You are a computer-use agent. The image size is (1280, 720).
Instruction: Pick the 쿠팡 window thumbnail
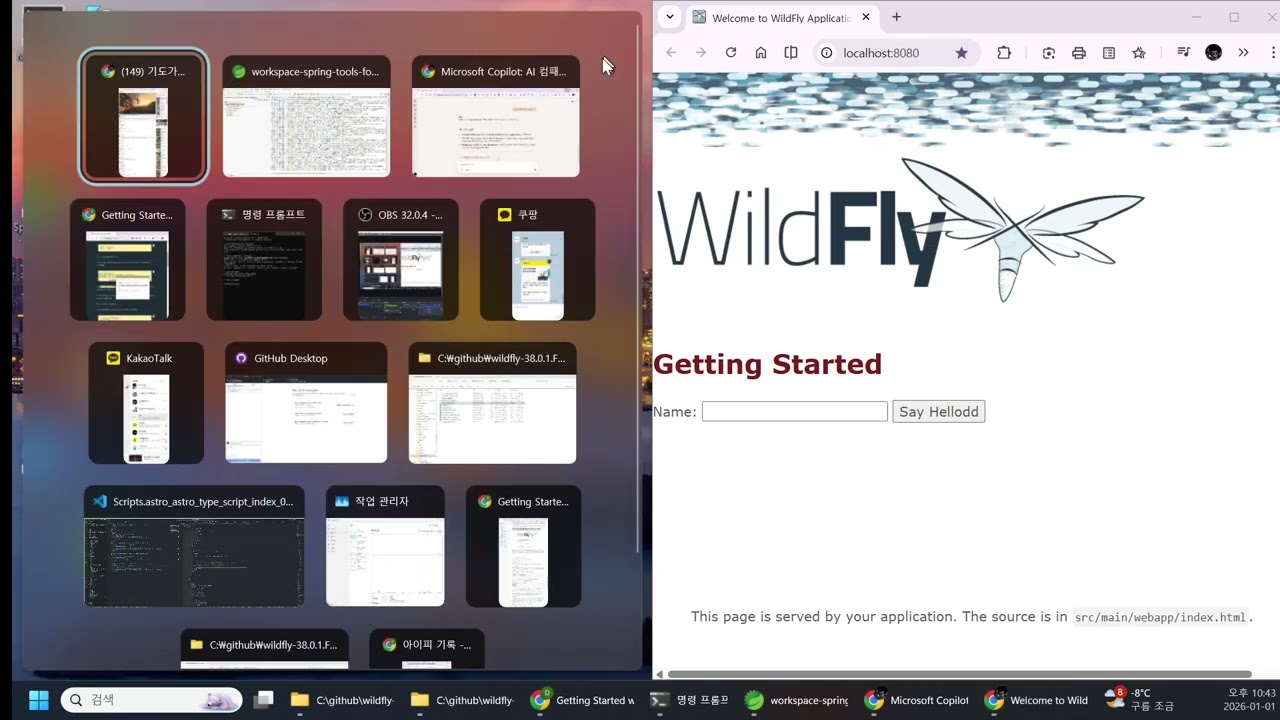pos(538,260)
